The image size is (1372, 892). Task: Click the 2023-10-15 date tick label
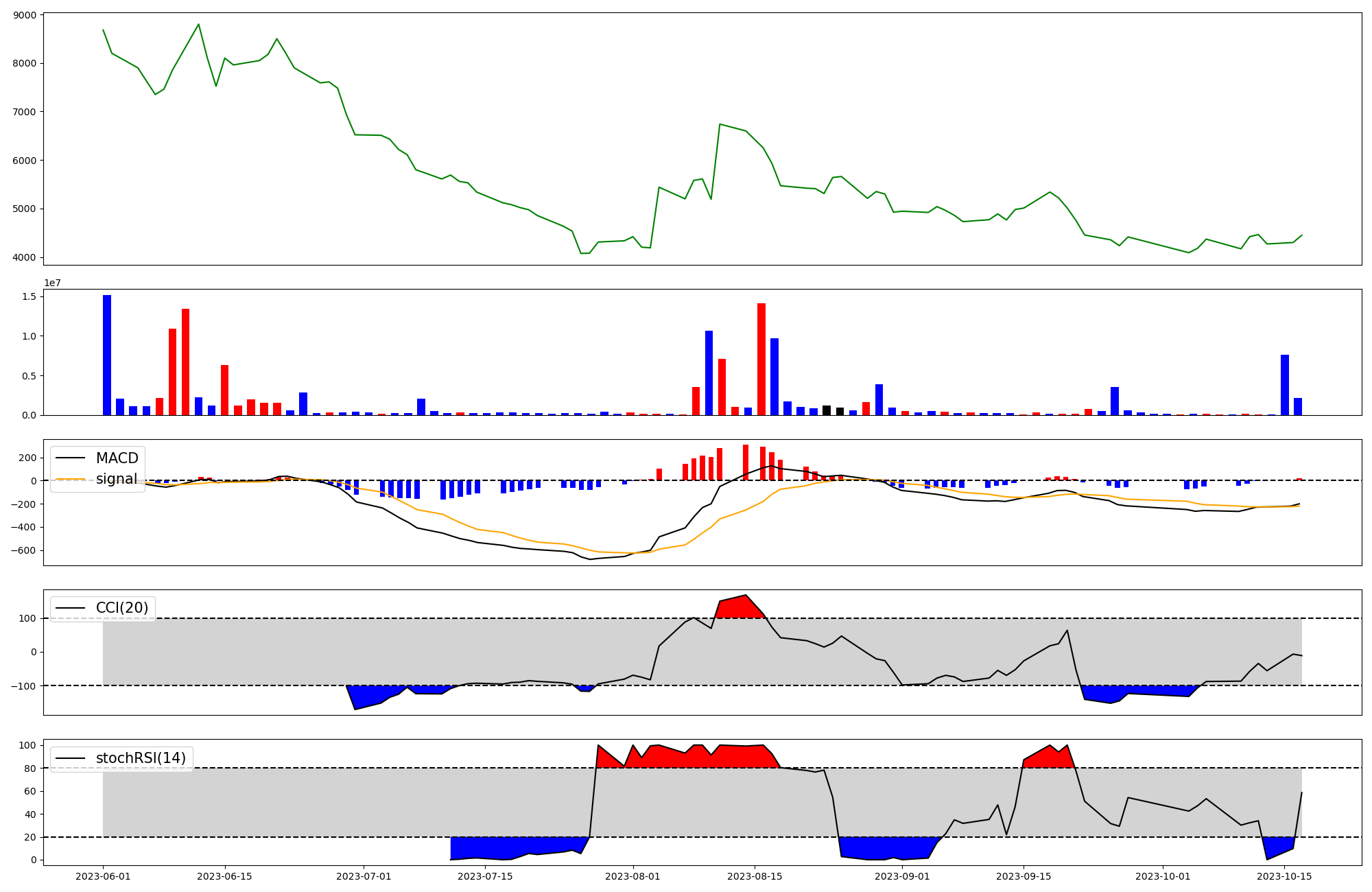point(1284,876)
